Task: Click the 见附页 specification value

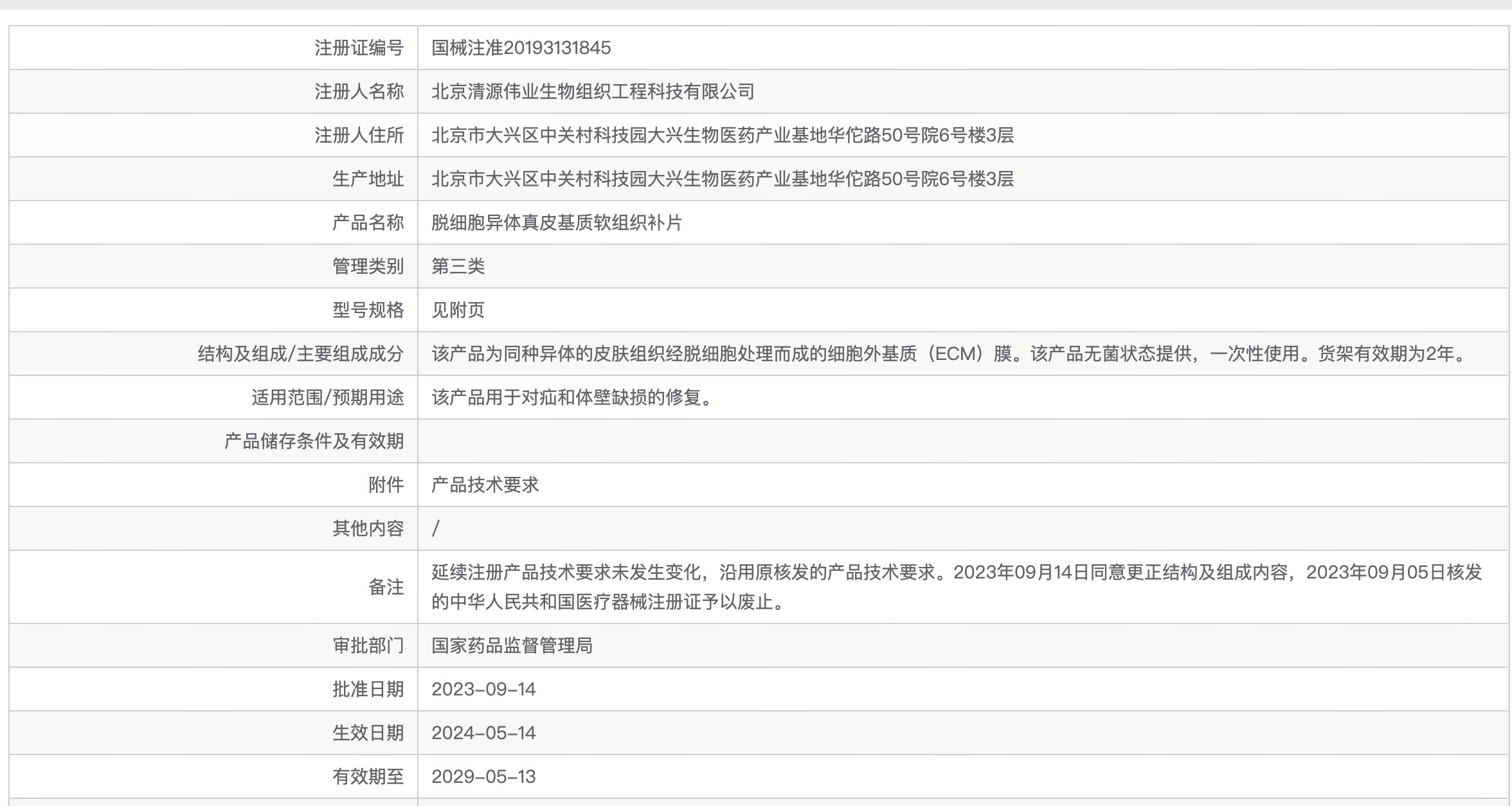Action: [x=458, y=310]
